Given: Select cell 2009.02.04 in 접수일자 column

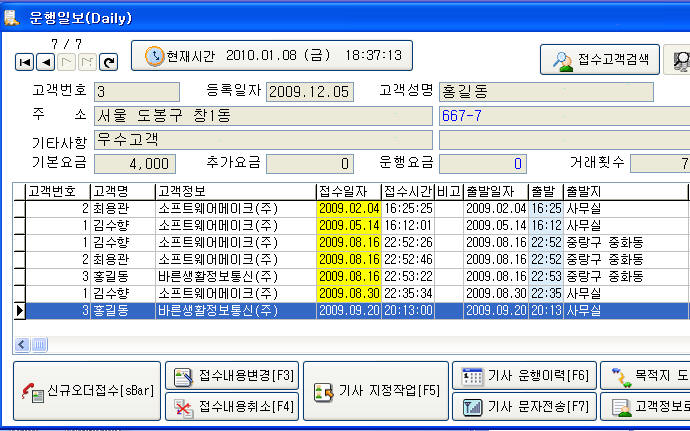Looking at the screenshot, I should tap(349, 208).
